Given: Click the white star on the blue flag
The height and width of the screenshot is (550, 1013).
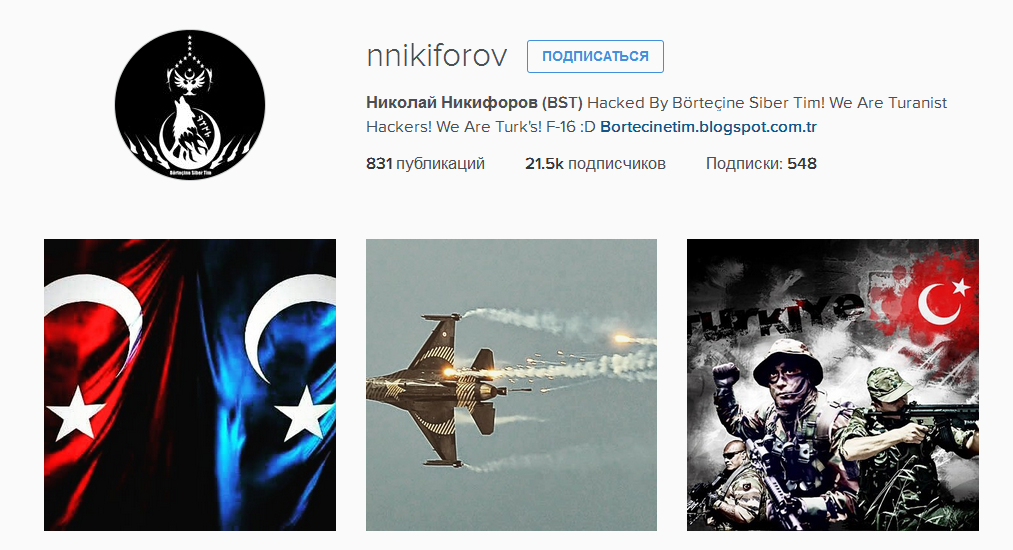Looking at the screenshot, I should pos(302,414).
